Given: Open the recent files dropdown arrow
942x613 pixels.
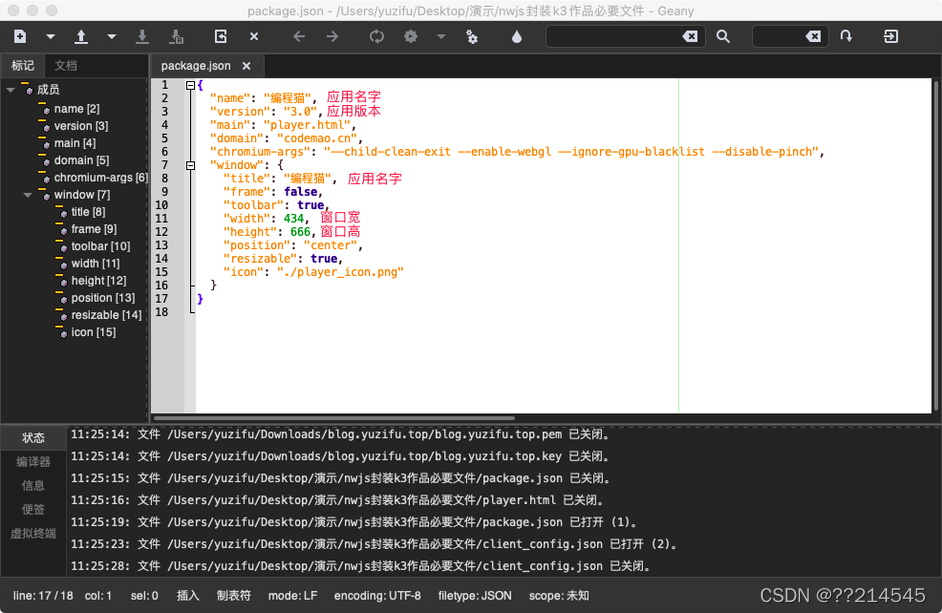Looking at the screenshot, I should [x=112, y=37].
